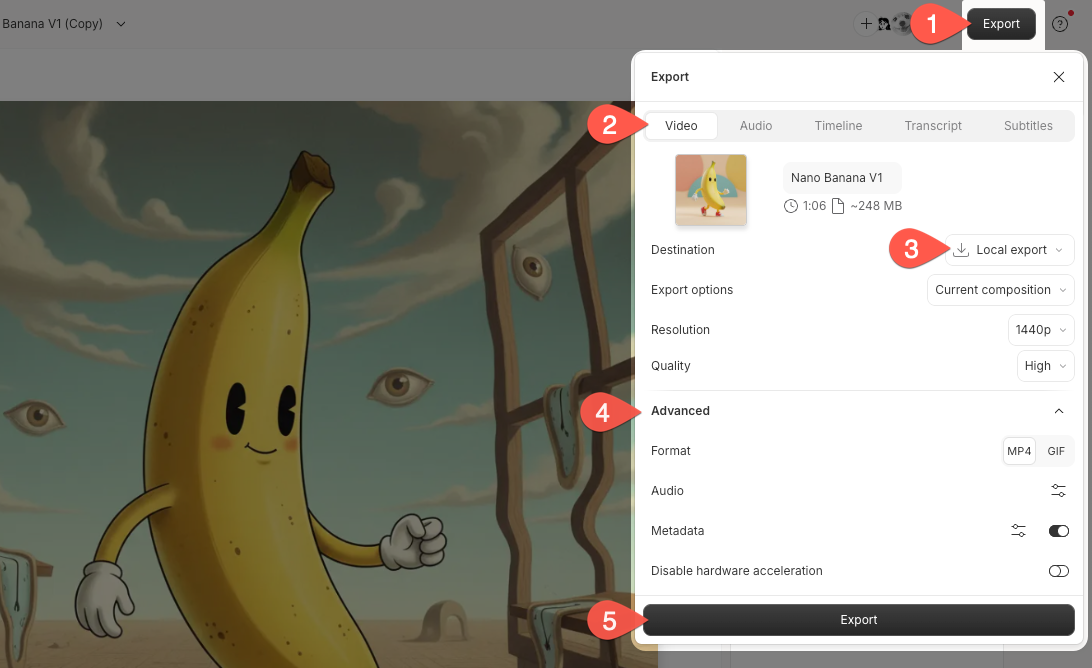Open audio export settings via sliders icon
1092x668 pixels.
click(x=1058, y=490)
